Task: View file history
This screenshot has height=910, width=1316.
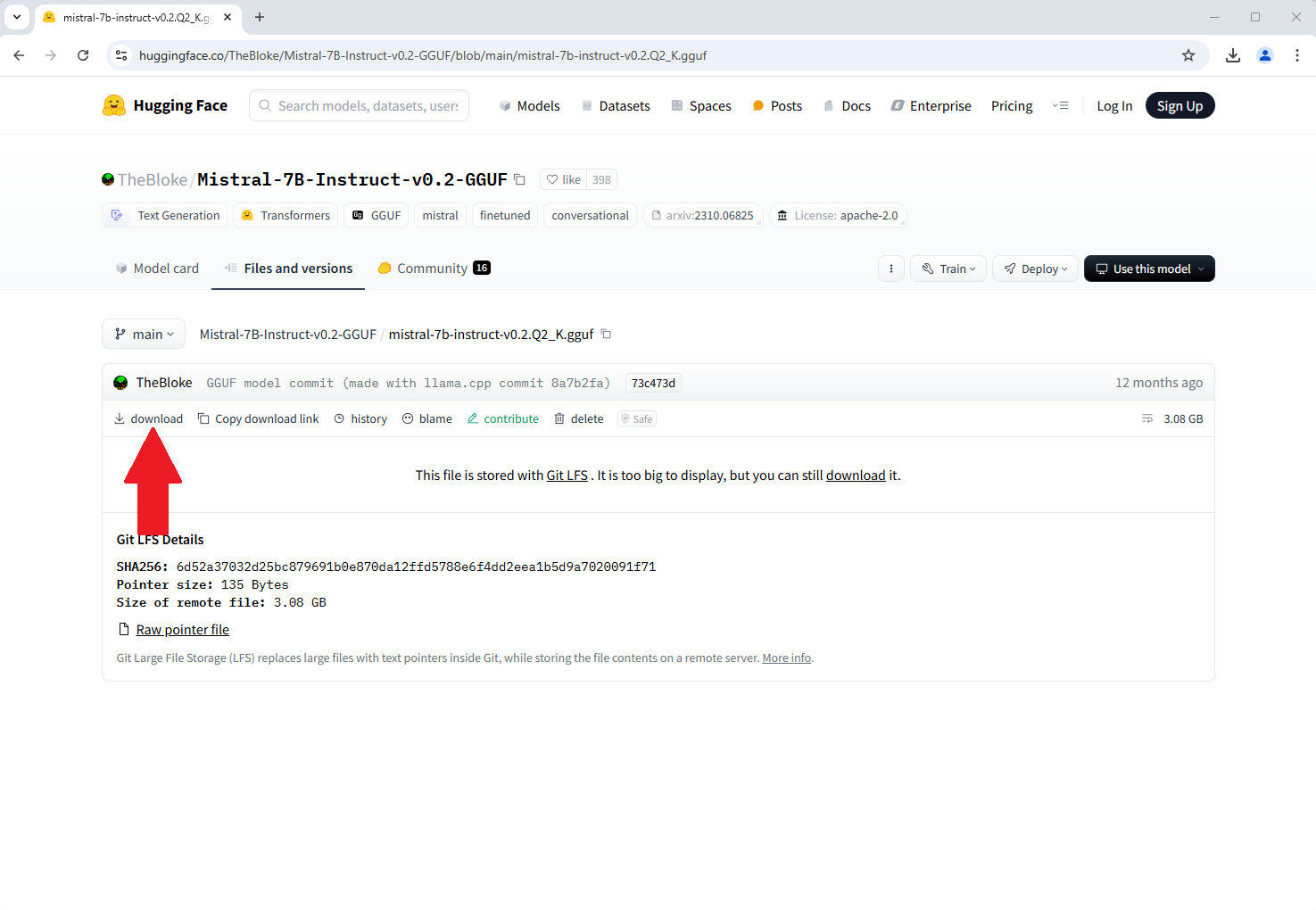Action: (x=360, y=418)
